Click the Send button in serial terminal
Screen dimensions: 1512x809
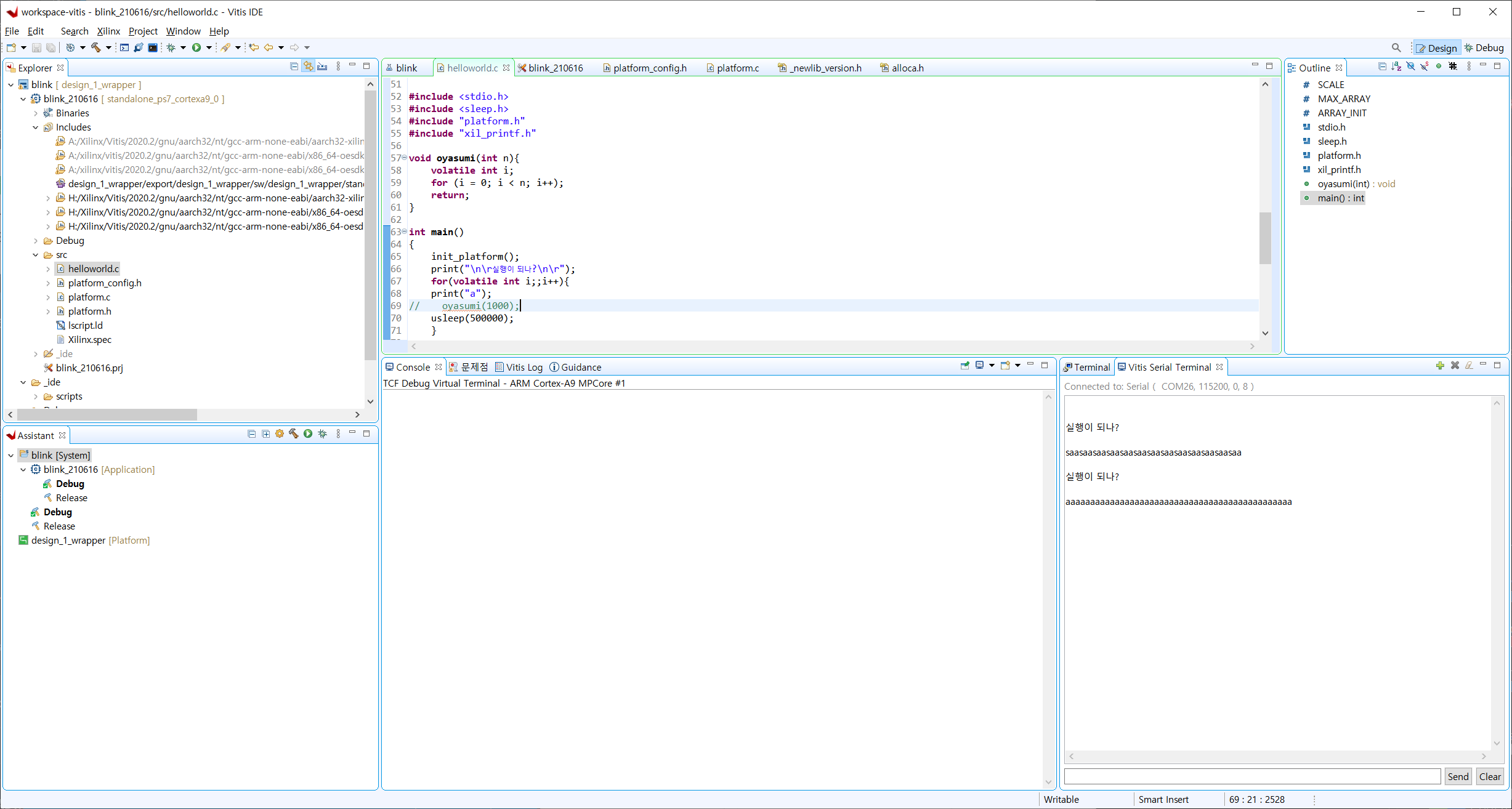click(x=1458, y=776)
